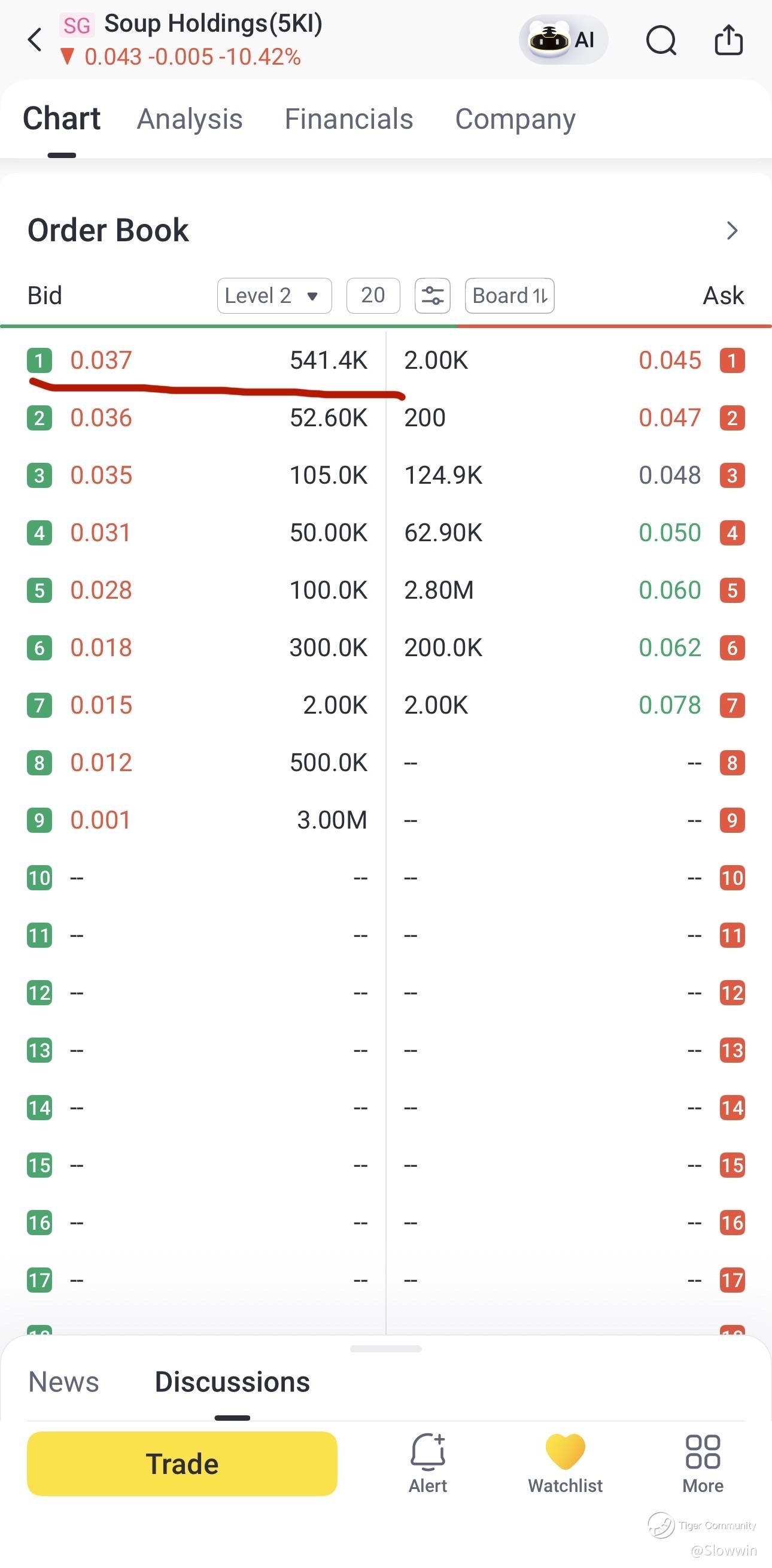The height and width of the screenshot is (1568, 772).
Task: Open the Level 2 dropdown
Action: coord(274,296)
